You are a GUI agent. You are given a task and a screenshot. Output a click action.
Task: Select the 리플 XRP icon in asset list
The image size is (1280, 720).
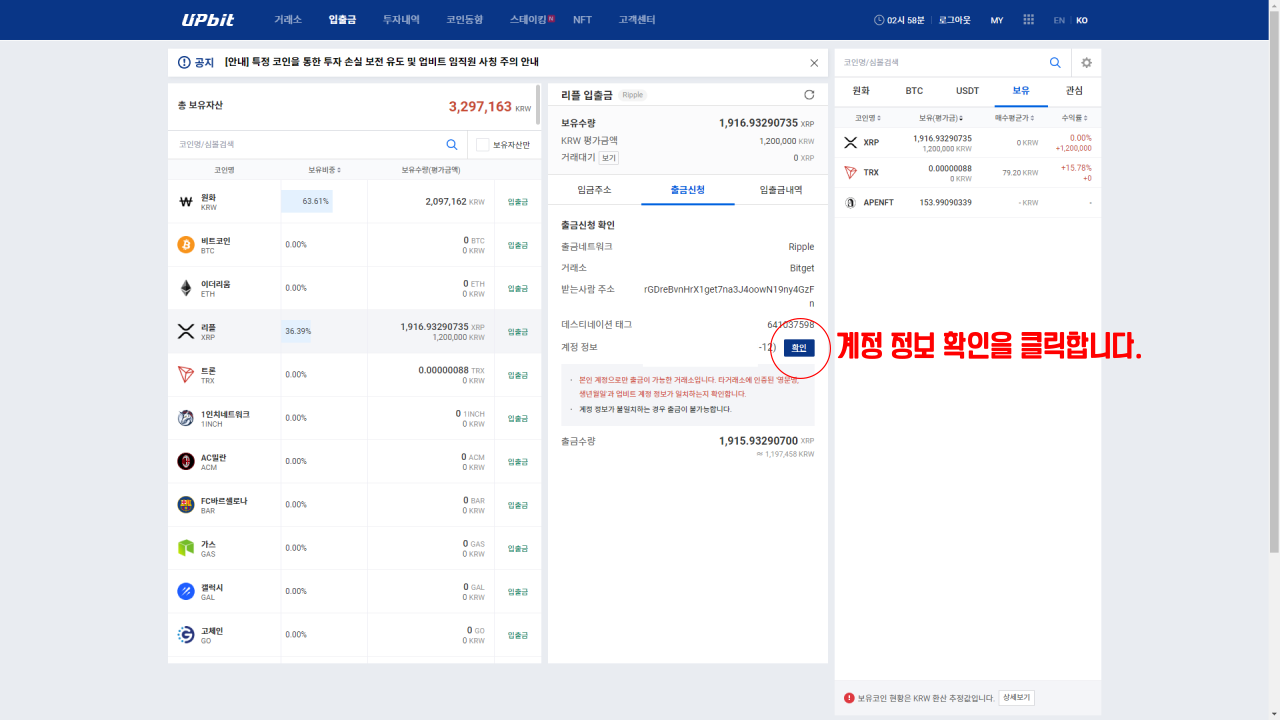click(185, 331)
